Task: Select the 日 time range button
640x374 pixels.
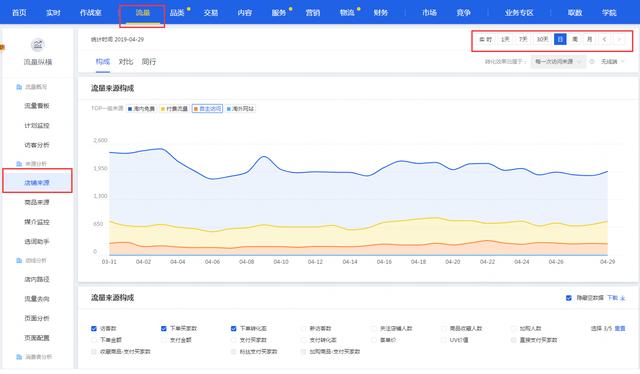Action: 560,39
